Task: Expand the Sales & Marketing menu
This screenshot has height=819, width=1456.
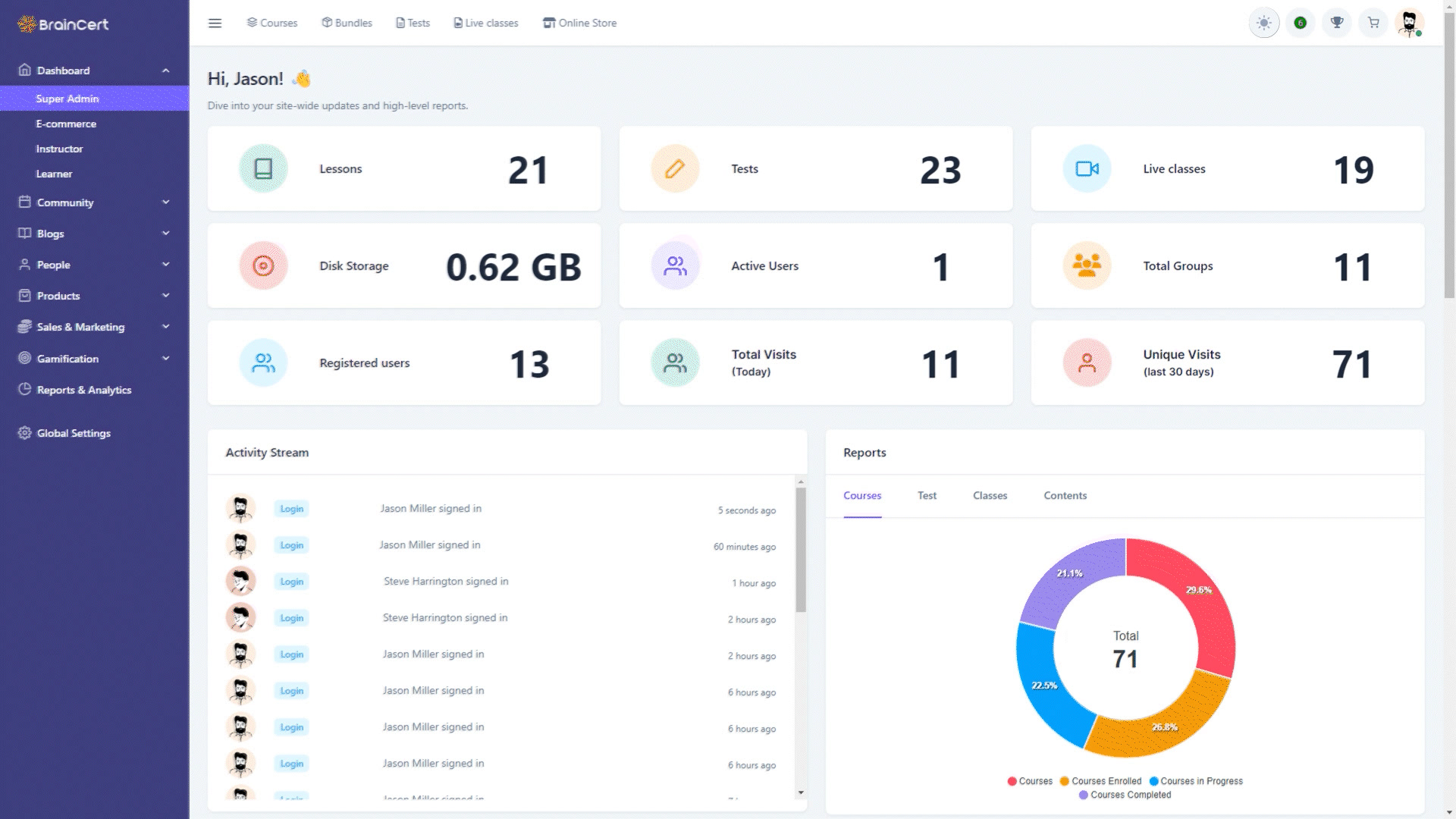Action: 165,326
